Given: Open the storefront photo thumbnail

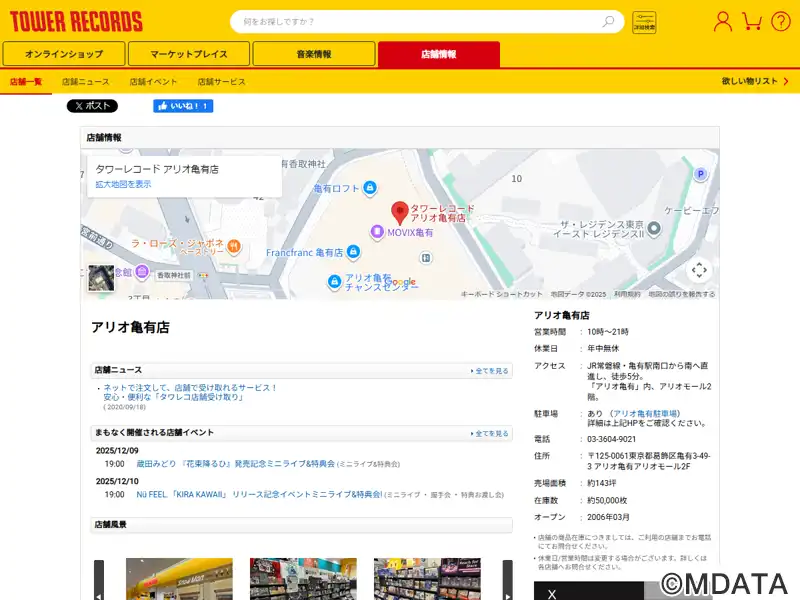Looking at the screenshot, I should pyautogui.click(x=179, y=579).
